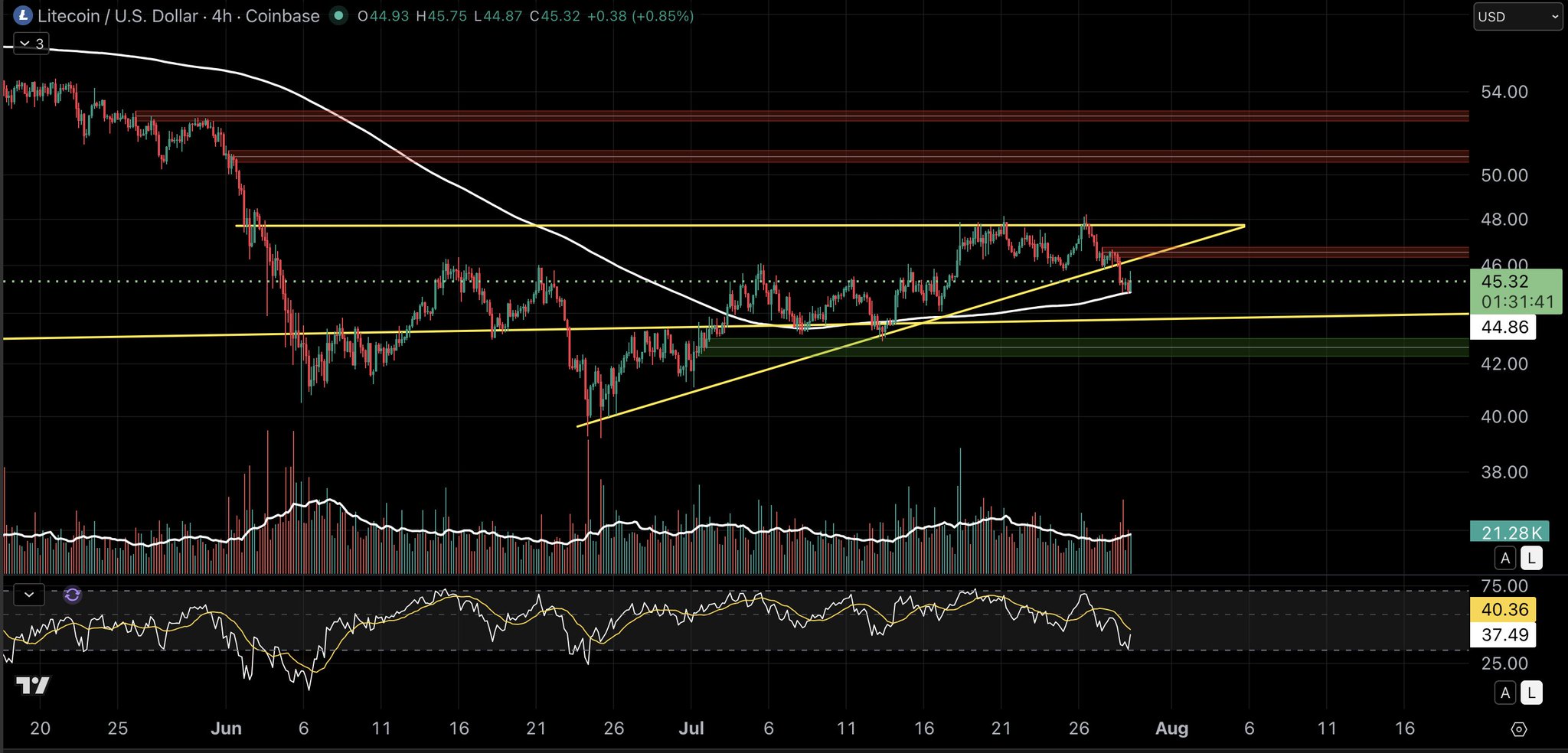Click the open price value 44.93
Screen dimensions: 1568x753
tap(390, 16)
